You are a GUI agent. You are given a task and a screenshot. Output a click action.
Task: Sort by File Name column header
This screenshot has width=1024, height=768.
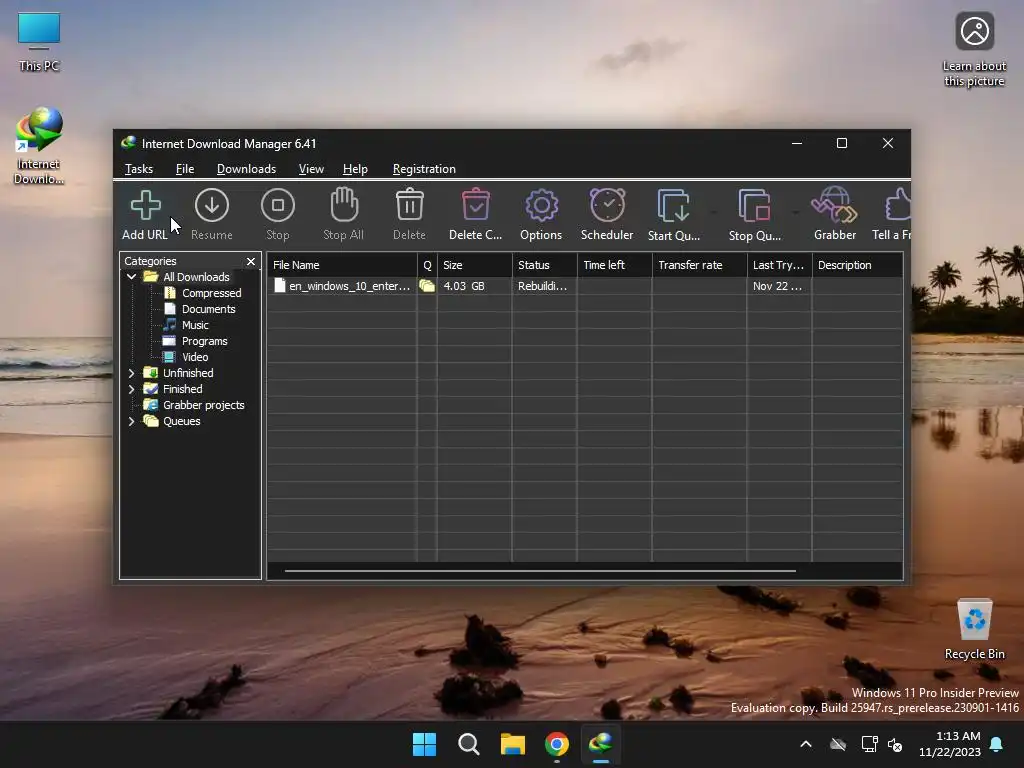(x=342, y=265)
